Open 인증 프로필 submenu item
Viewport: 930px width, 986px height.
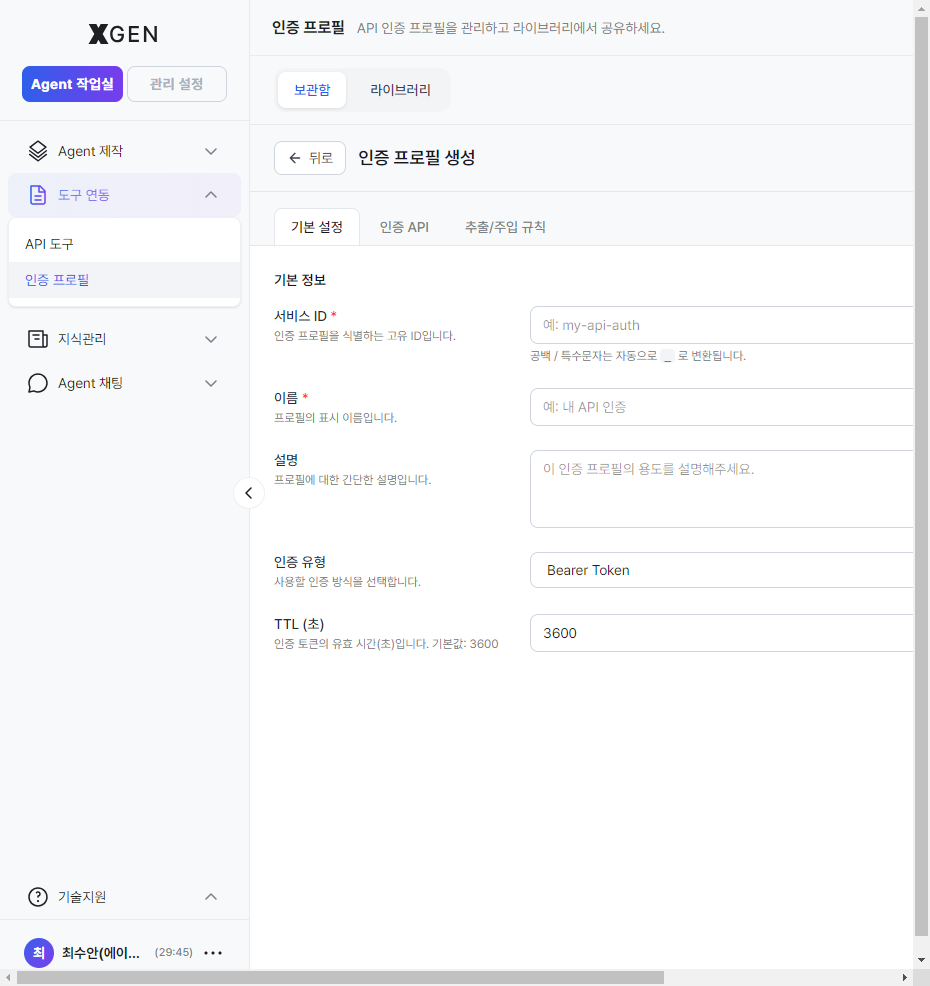pyautogui.click(x=125, y=280)
